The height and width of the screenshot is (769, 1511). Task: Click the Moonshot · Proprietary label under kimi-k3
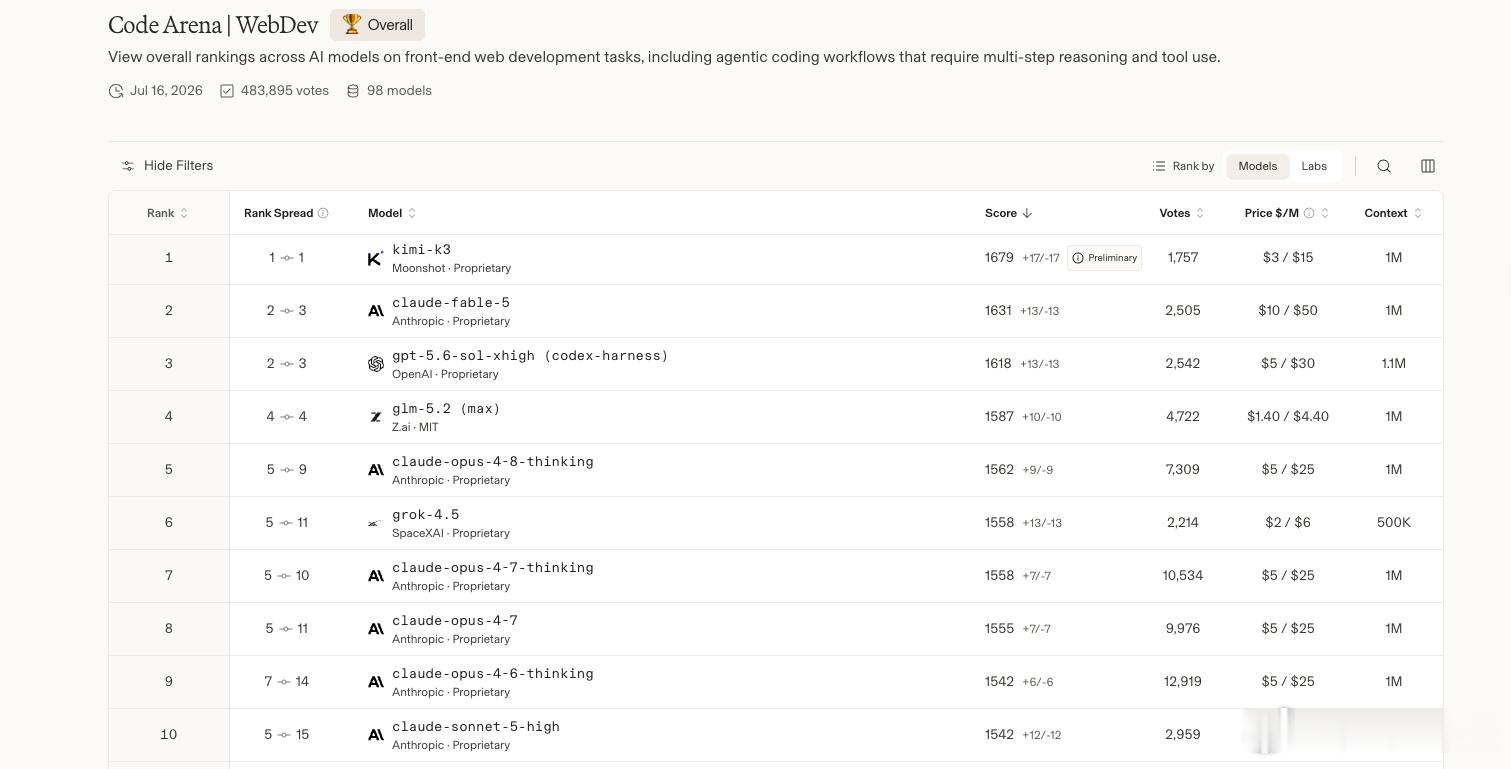[451, 268]
